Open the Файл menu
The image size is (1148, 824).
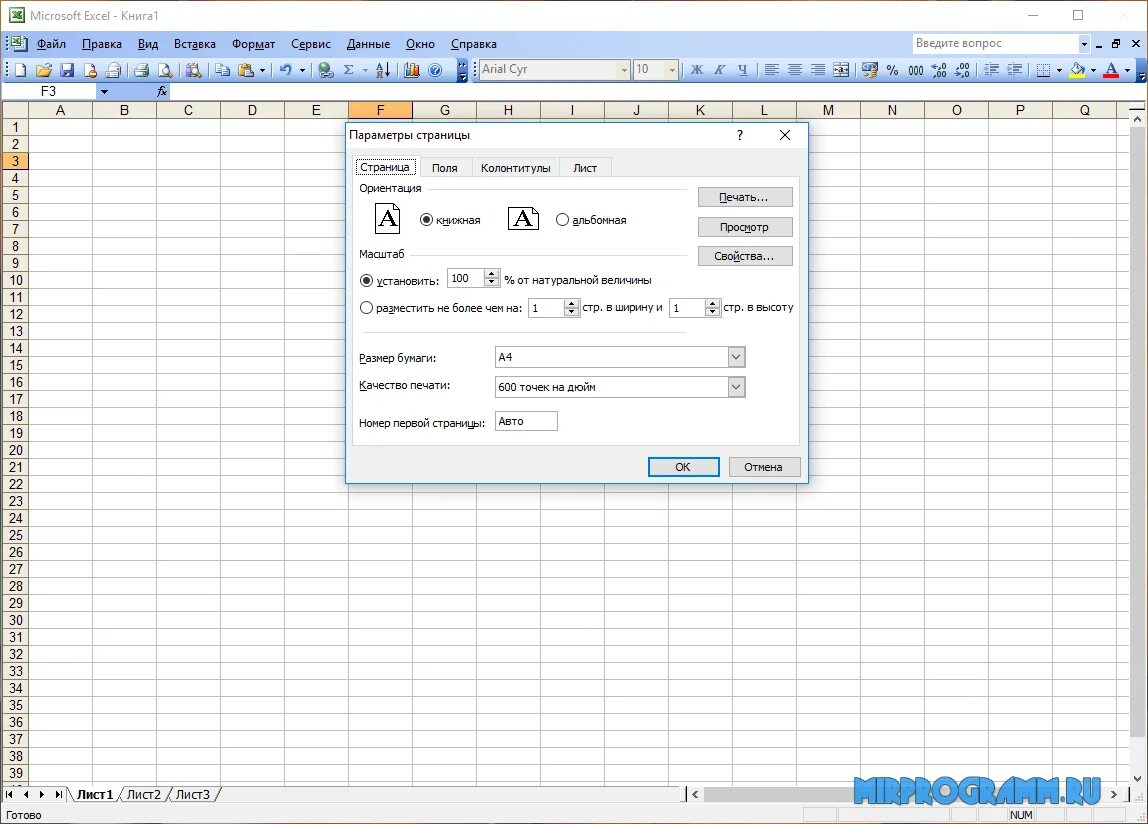(x=51, y=44)
